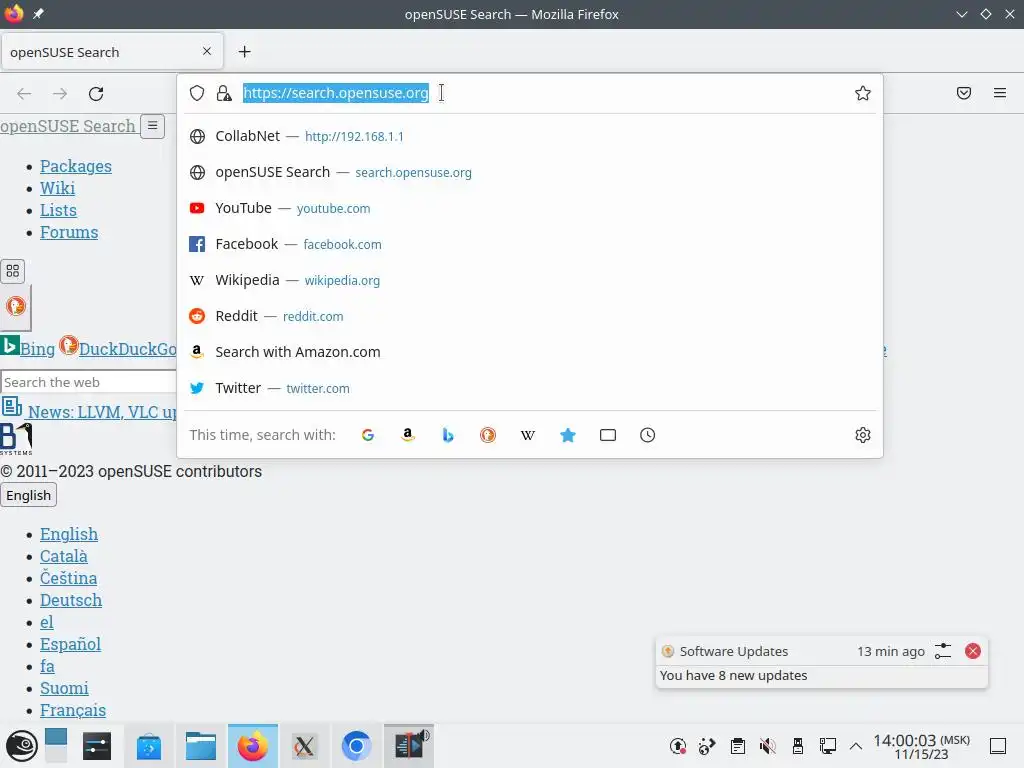Choose the Facebook suggestion
The image size is (1024, 768).
(530, 244)
